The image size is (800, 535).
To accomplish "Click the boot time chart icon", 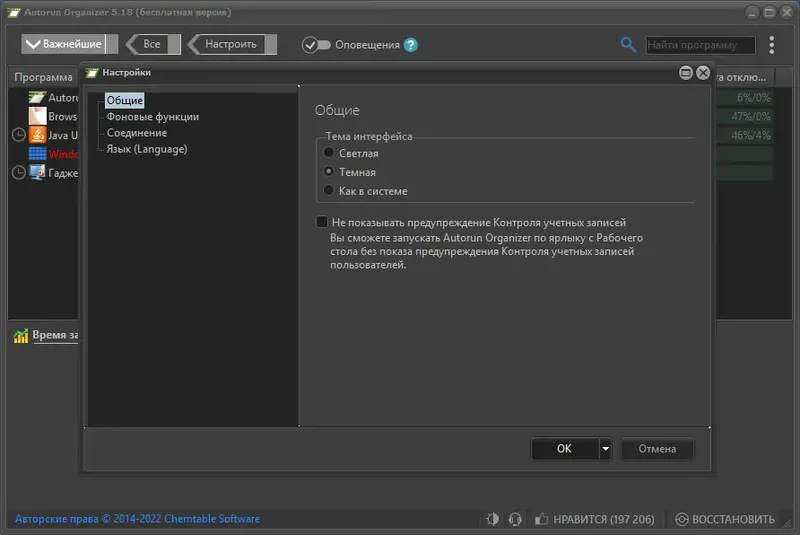I will 21,336.
